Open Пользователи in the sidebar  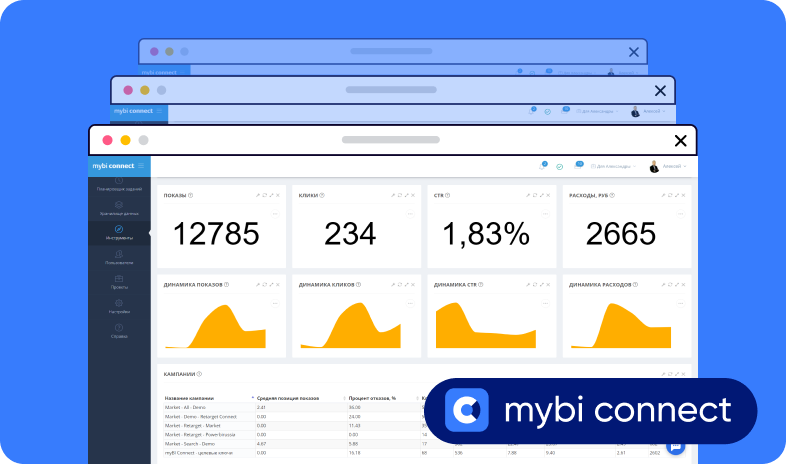(119, 257)
